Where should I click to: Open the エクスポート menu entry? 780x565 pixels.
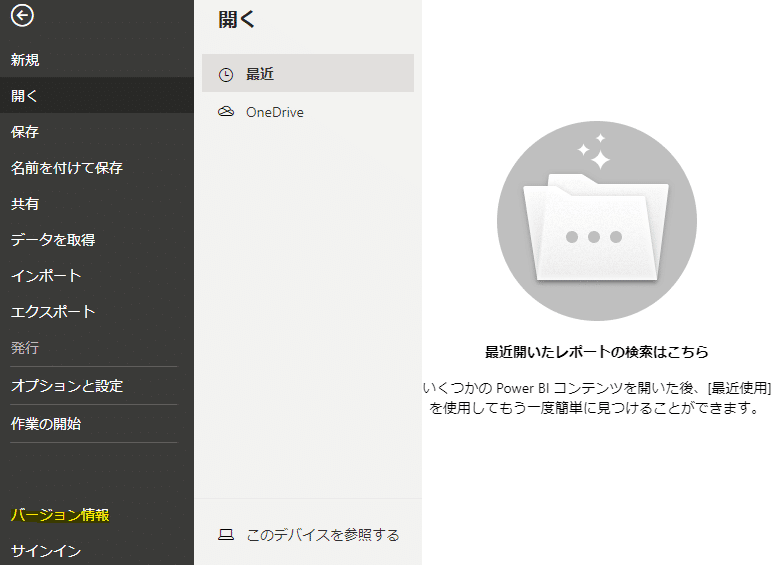coord(97,311)
